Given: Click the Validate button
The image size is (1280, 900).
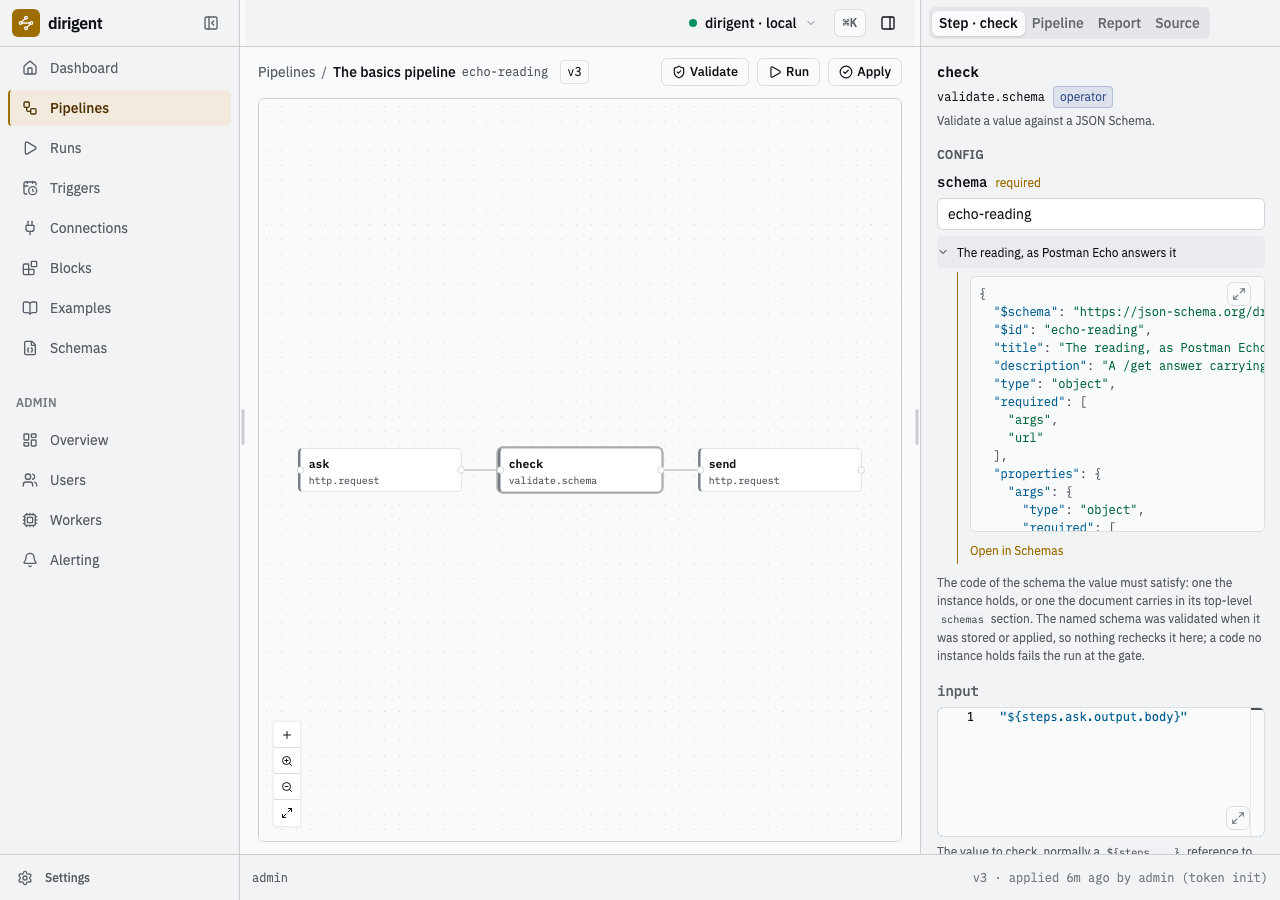Looking at the screenshot, I should point(705,72).
